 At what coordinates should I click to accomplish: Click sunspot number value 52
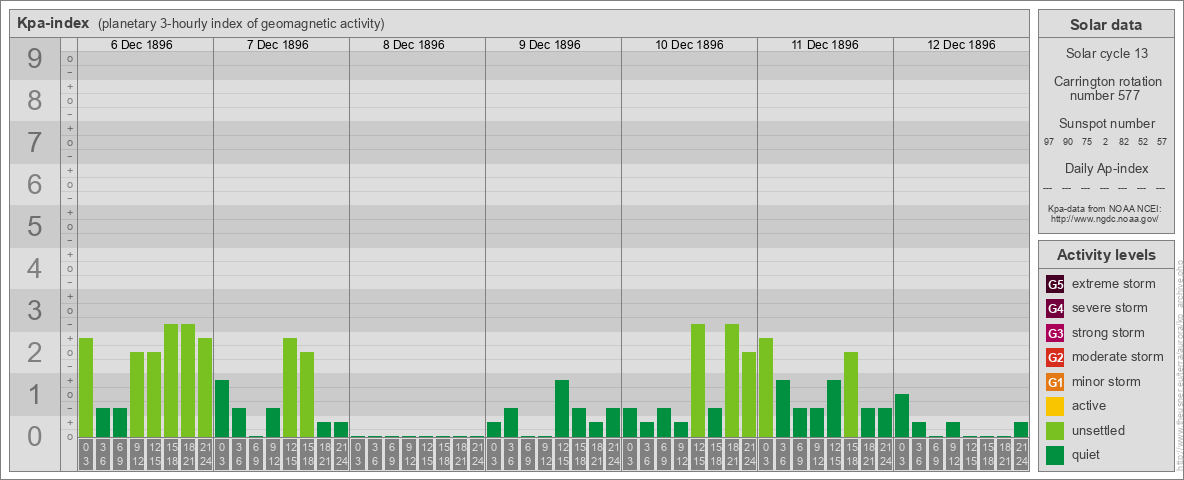[1142, 142]
